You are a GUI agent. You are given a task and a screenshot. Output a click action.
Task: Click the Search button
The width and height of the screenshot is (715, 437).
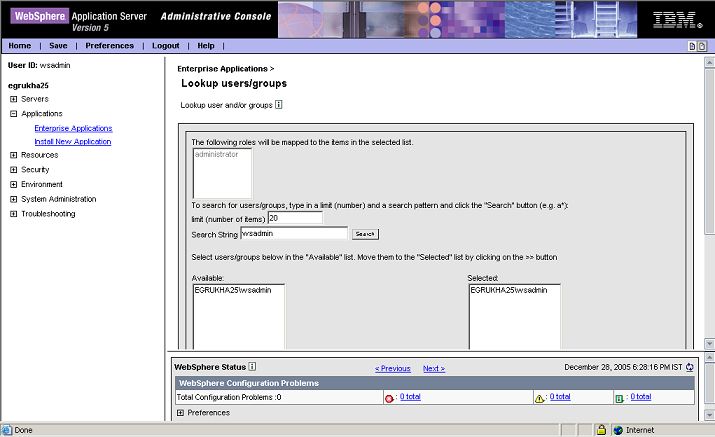pos(365,234)
